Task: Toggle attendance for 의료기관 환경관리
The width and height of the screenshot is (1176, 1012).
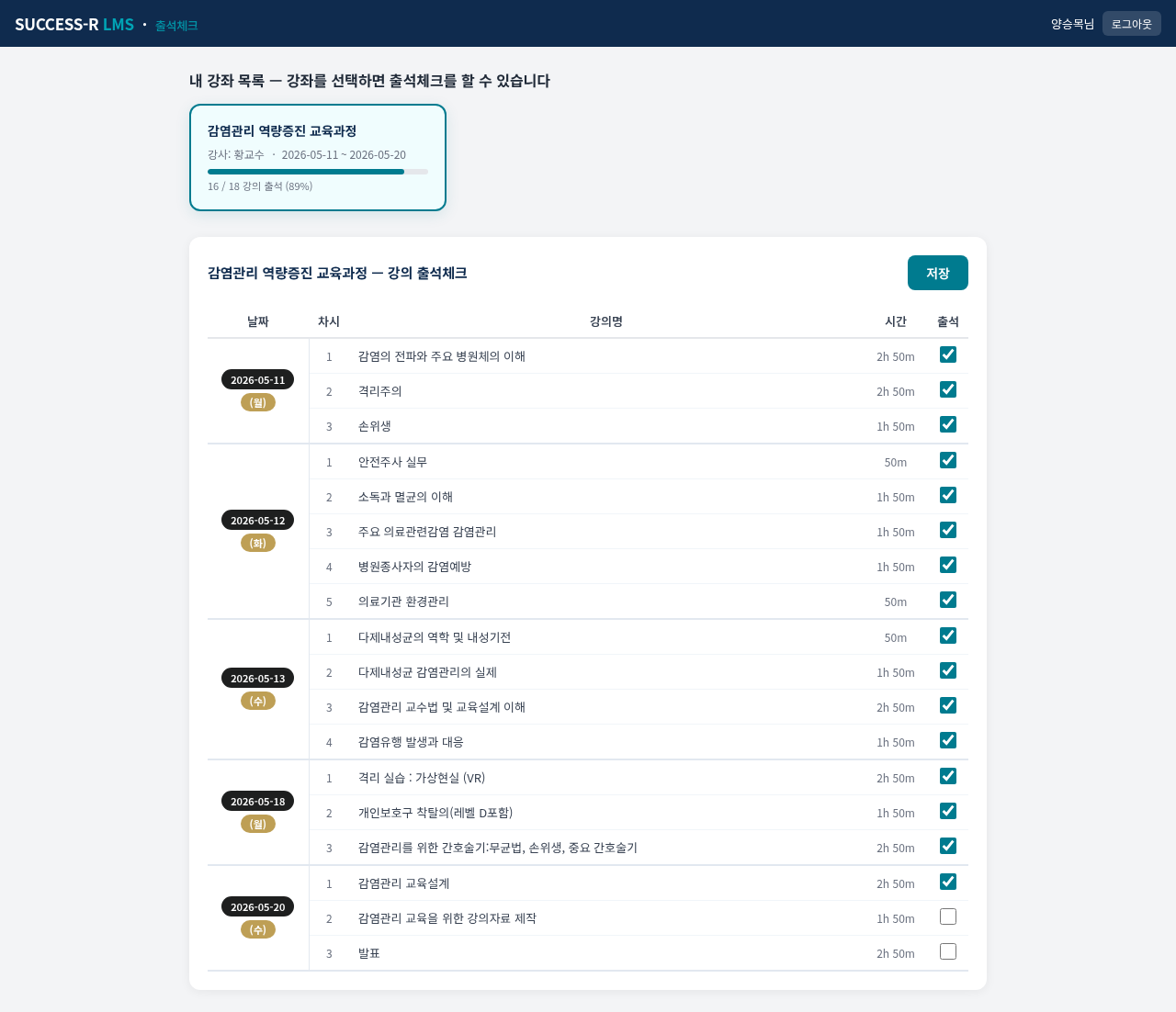Action: coord(948,600)
